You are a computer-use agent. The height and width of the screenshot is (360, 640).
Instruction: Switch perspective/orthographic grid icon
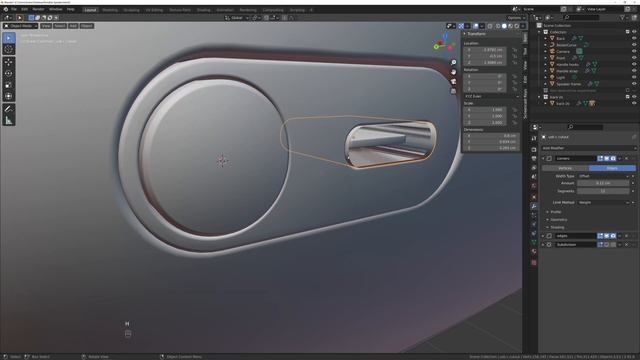[x=453, y=91]
